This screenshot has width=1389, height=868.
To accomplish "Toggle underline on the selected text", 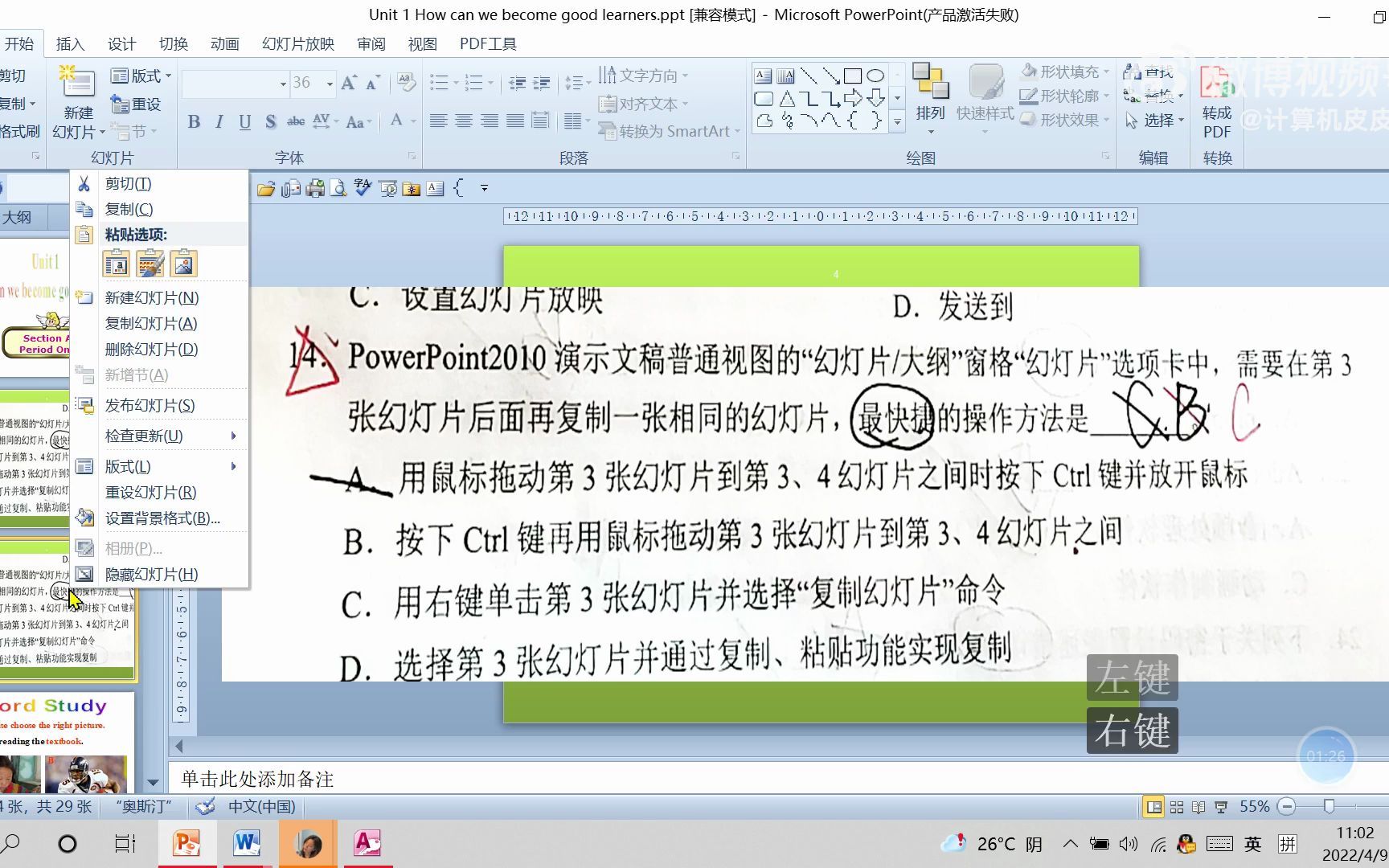I will 244,122.
